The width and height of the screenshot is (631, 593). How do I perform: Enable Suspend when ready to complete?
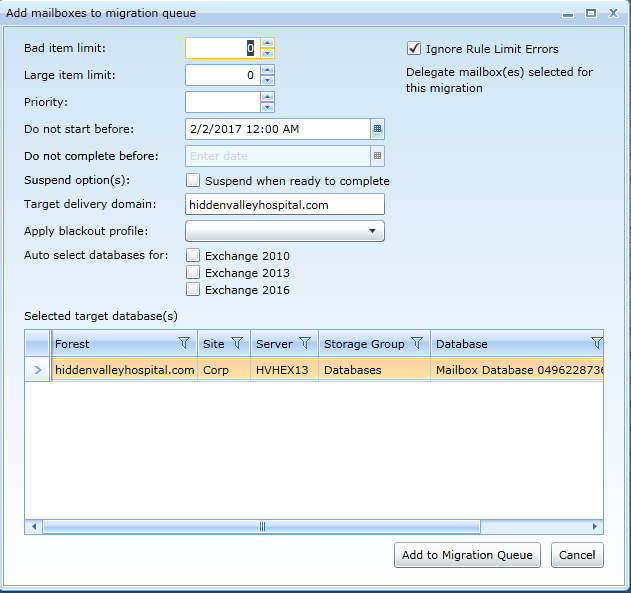pyautogui.click(x=193, y=180)
